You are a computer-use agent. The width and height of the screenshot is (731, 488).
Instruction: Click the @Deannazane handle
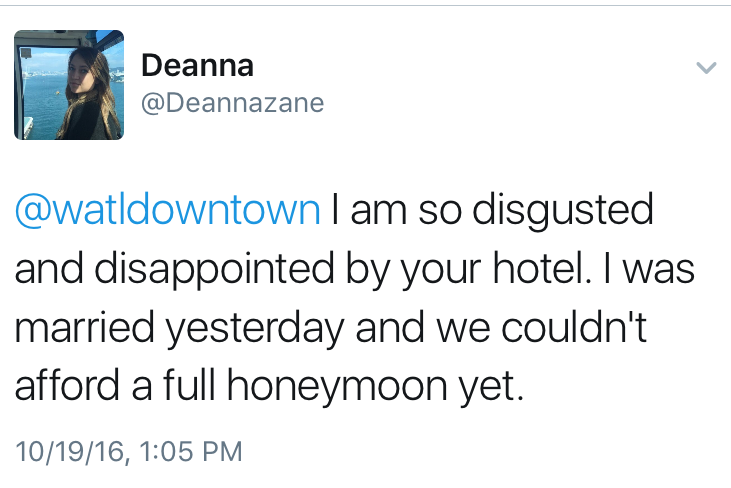232,103
